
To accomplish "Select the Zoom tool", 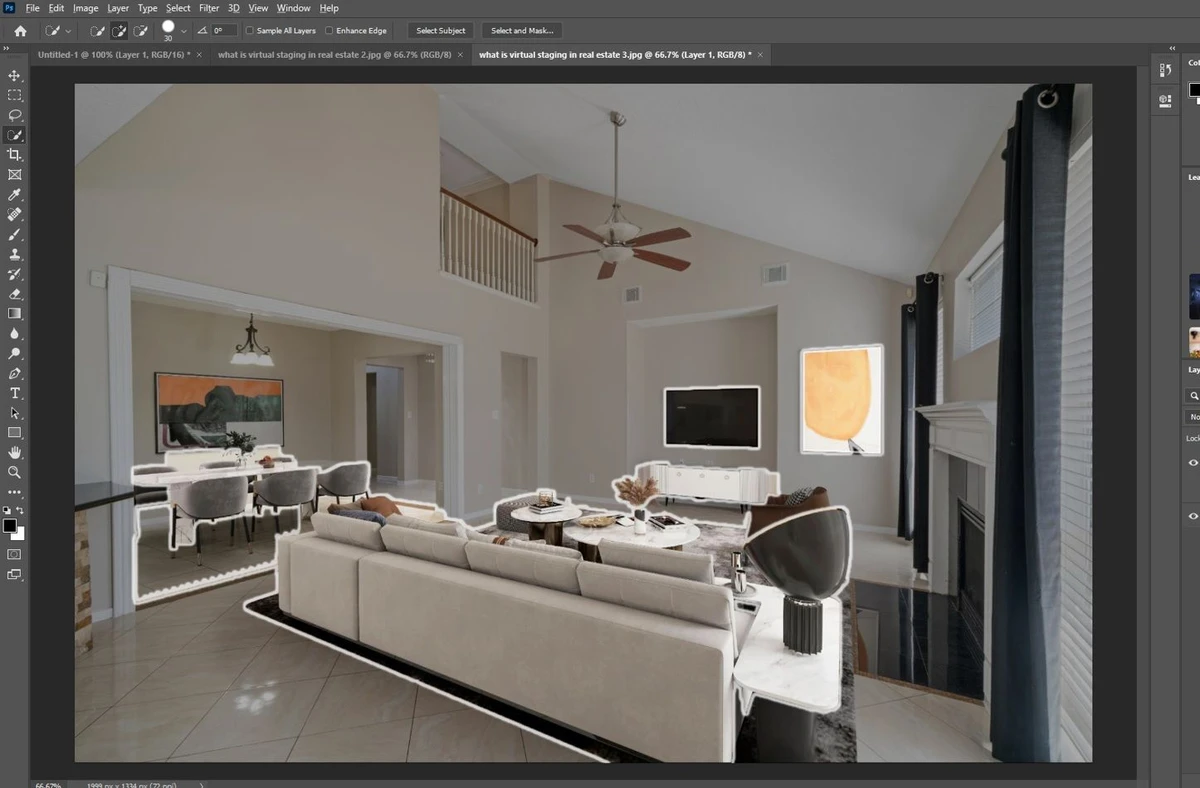I will click(x=14, y=473).
